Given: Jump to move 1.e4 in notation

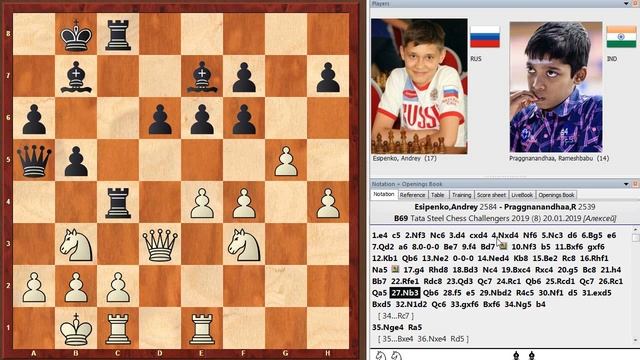Looking at the screenshot, I should (380, 236).
